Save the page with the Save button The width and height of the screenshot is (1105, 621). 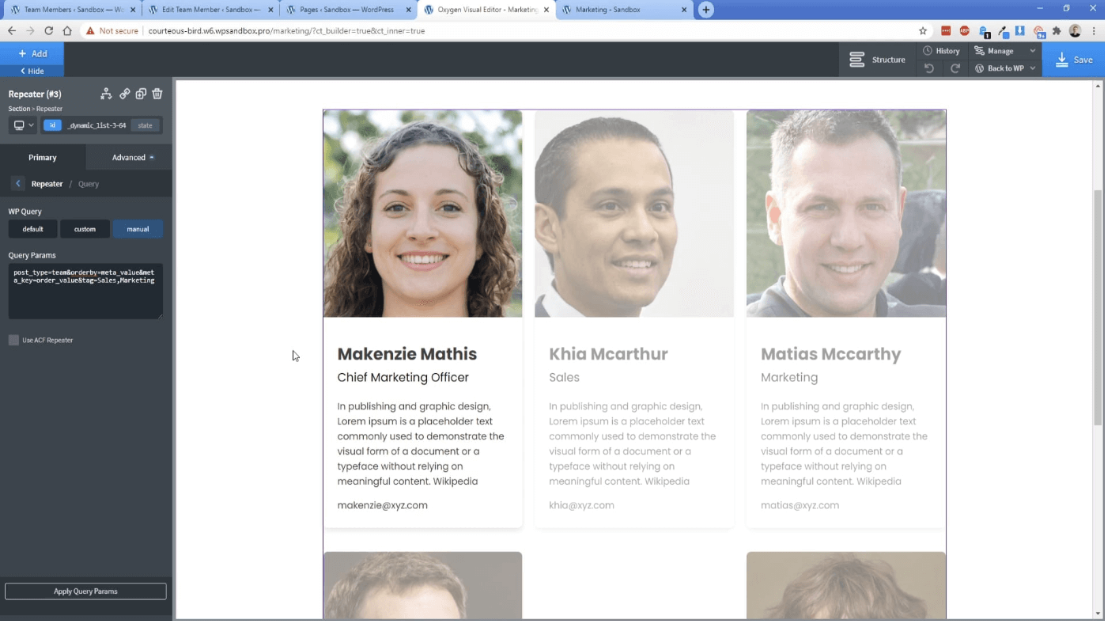click(1074, 60)
